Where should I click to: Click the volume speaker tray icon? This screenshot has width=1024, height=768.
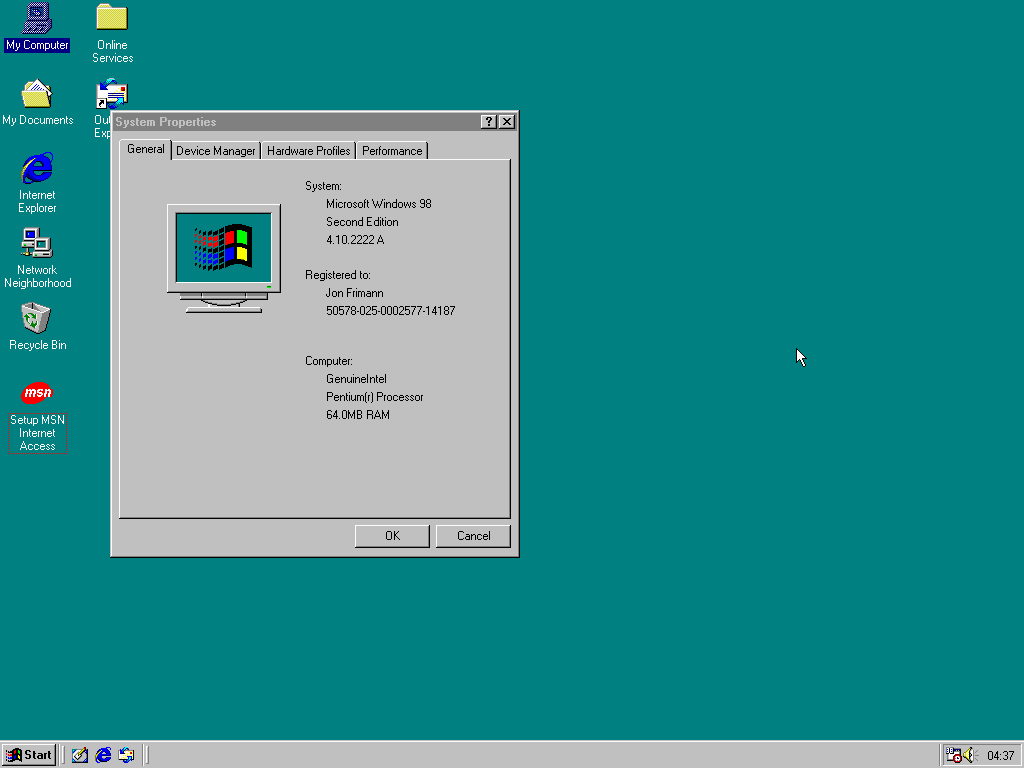tap(968, 755)
